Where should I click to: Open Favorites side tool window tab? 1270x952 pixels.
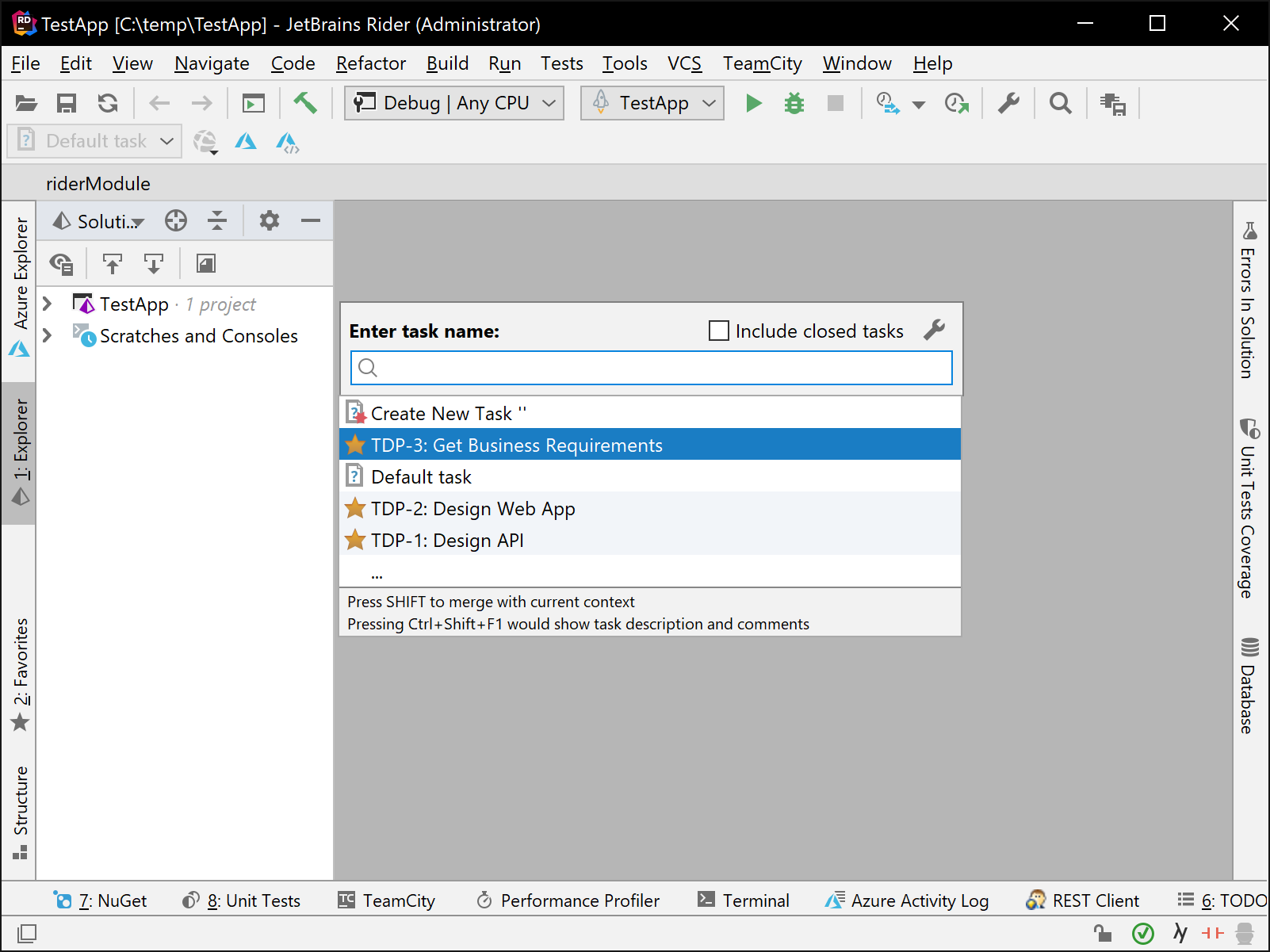click(x=20, y=674)
